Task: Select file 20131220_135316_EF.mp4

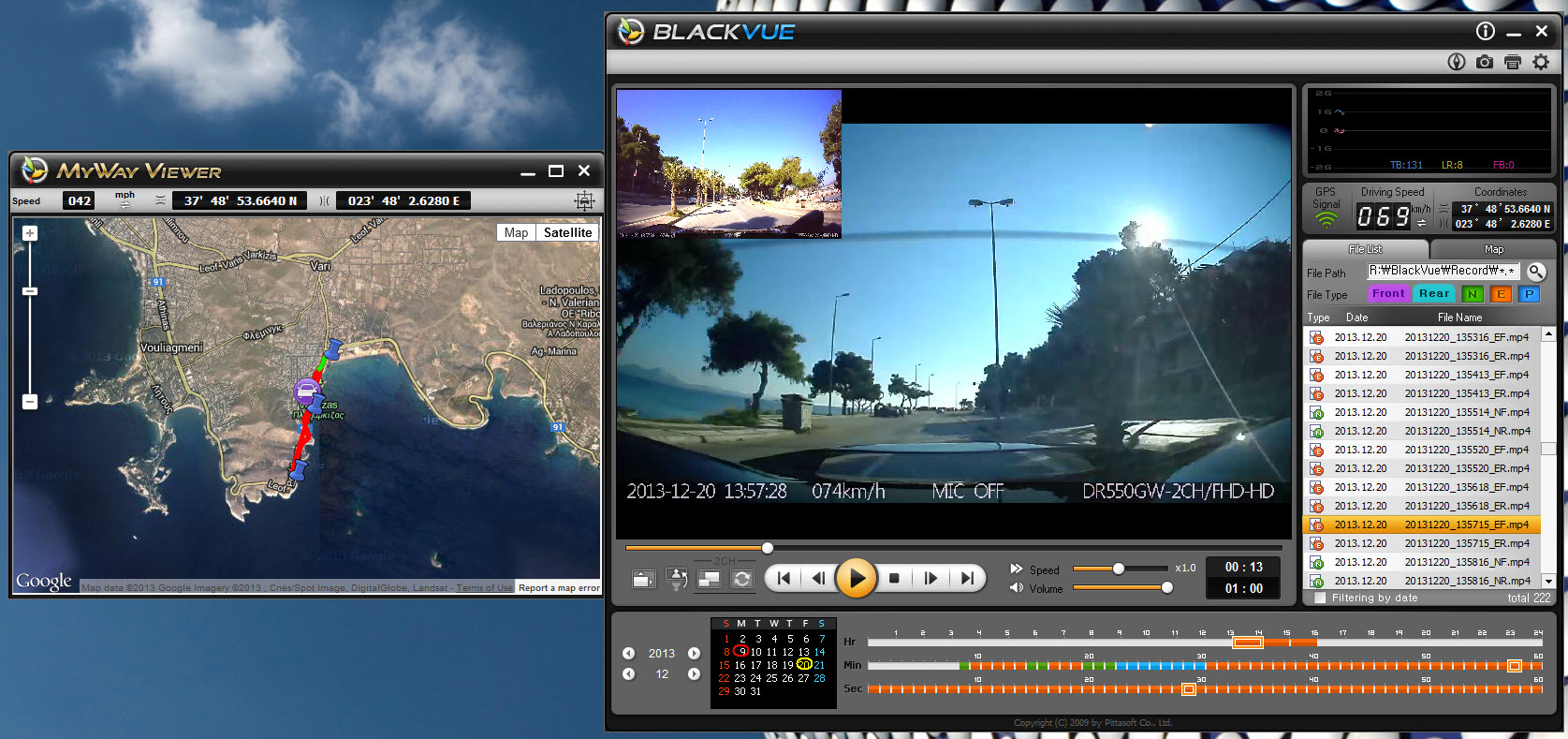Action: pos(1422,337)
